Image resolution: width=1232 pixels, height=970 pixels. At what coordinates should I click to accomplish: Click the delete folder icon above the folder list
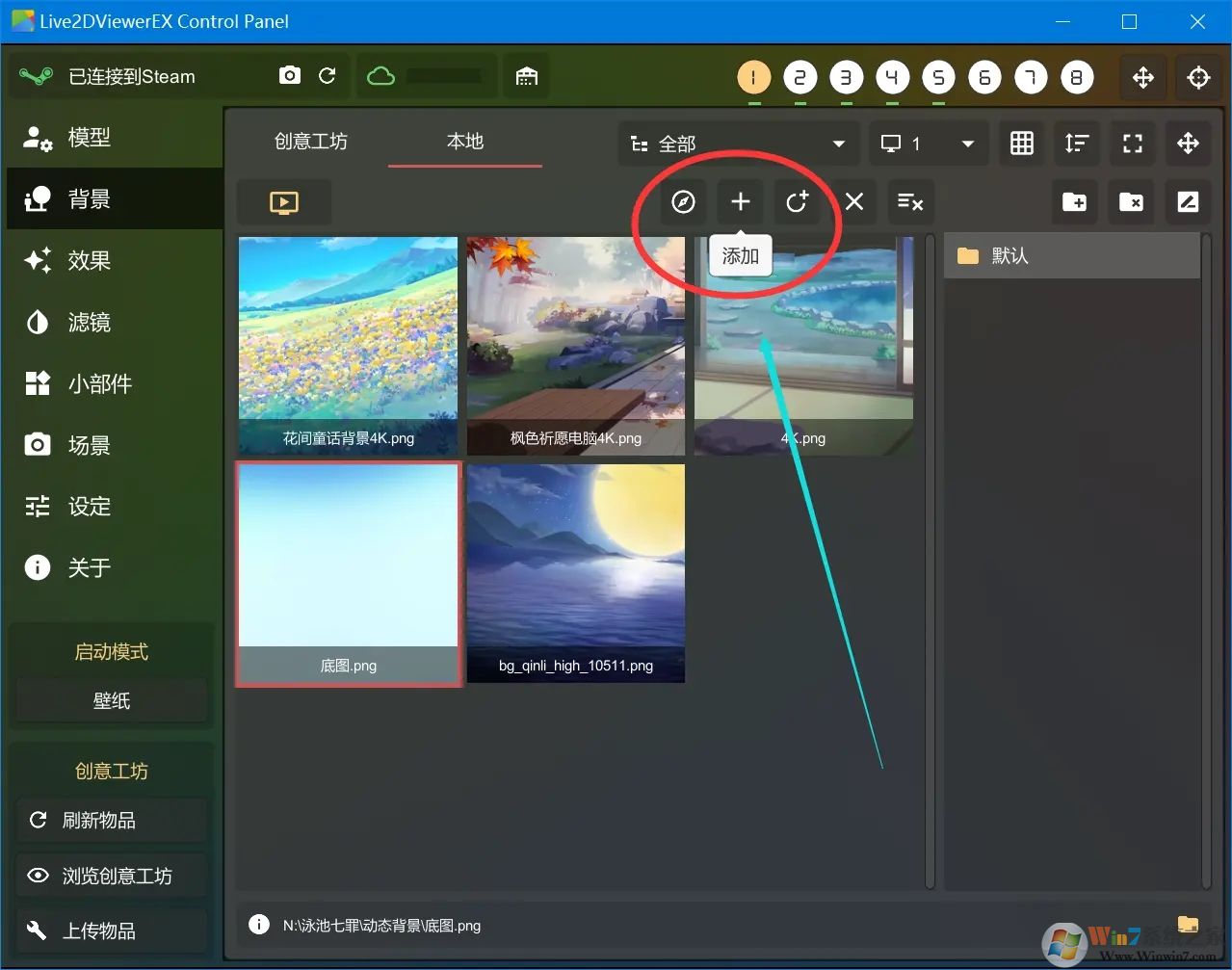[1132, 202]
